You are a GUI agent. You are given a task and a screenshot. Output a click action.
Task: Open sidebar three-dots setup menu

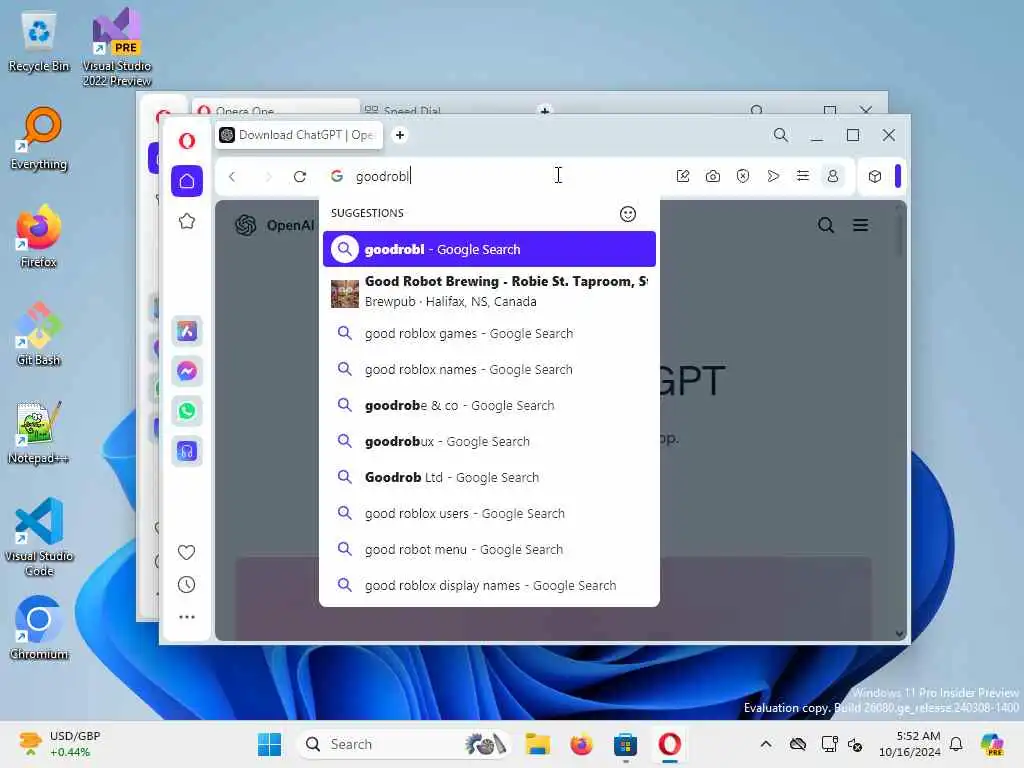pyautogui.click(x=187, y=616)
